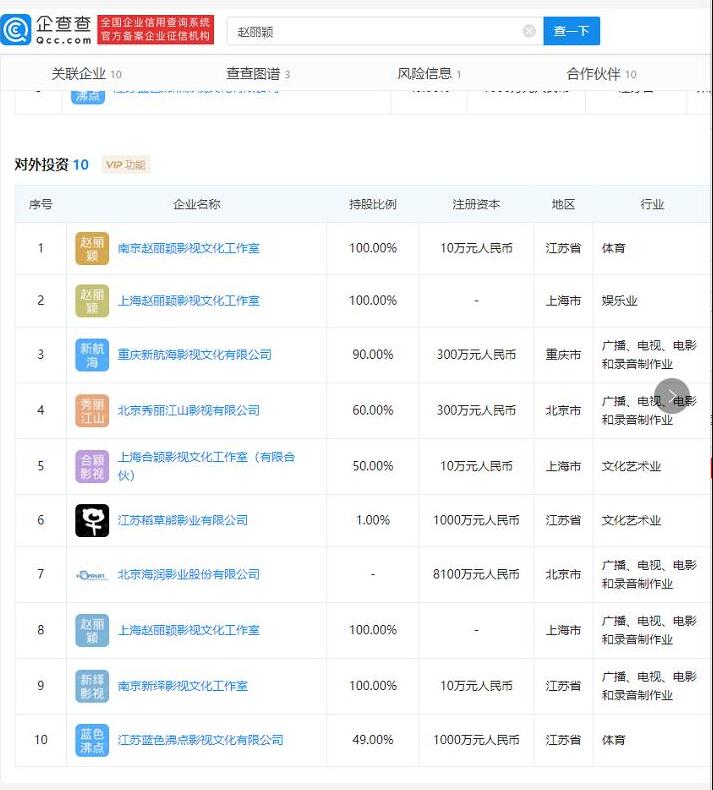713x790 pixels.
Task: Open 南京新绎影视文化工作室 link
Action: [x=182, y=686]
